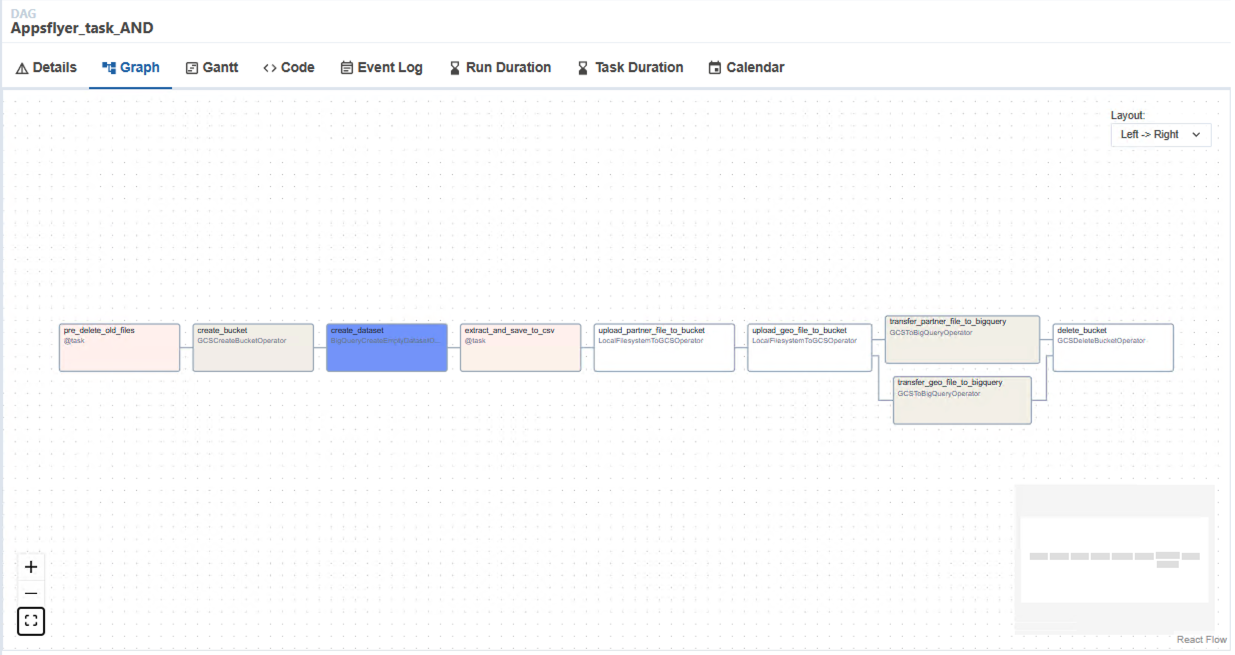Open the Code view icon
1235x655 pixels.
pos(270,67)
